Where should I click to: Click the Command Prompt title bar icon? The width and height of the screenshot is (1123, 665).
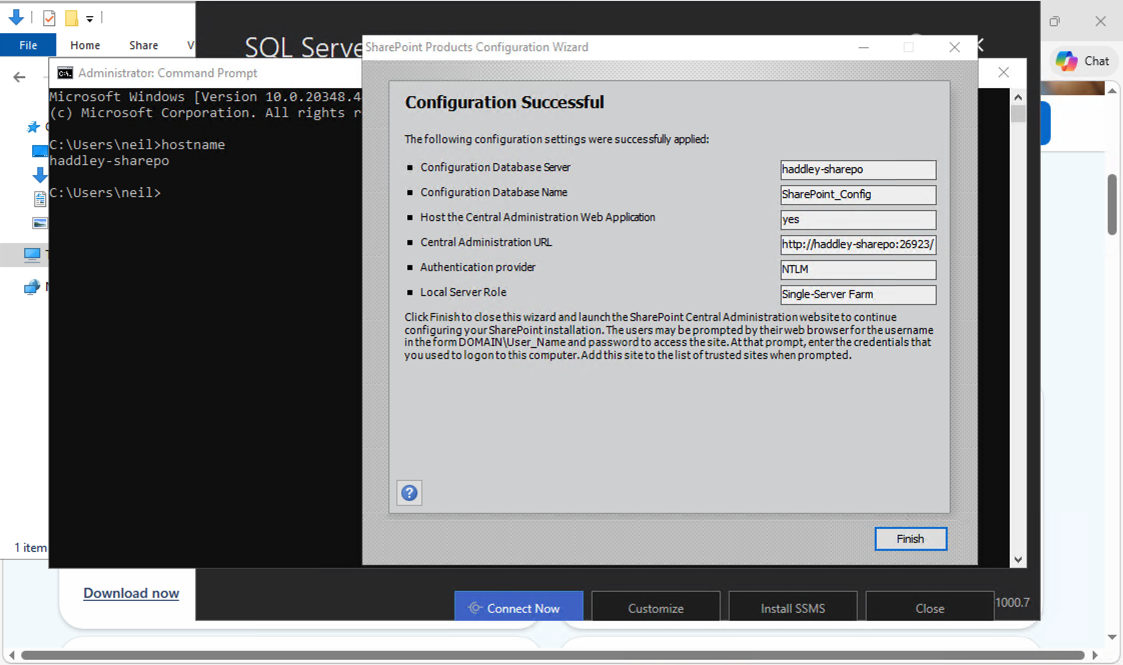pyautogui.click(x=65, y=73)
